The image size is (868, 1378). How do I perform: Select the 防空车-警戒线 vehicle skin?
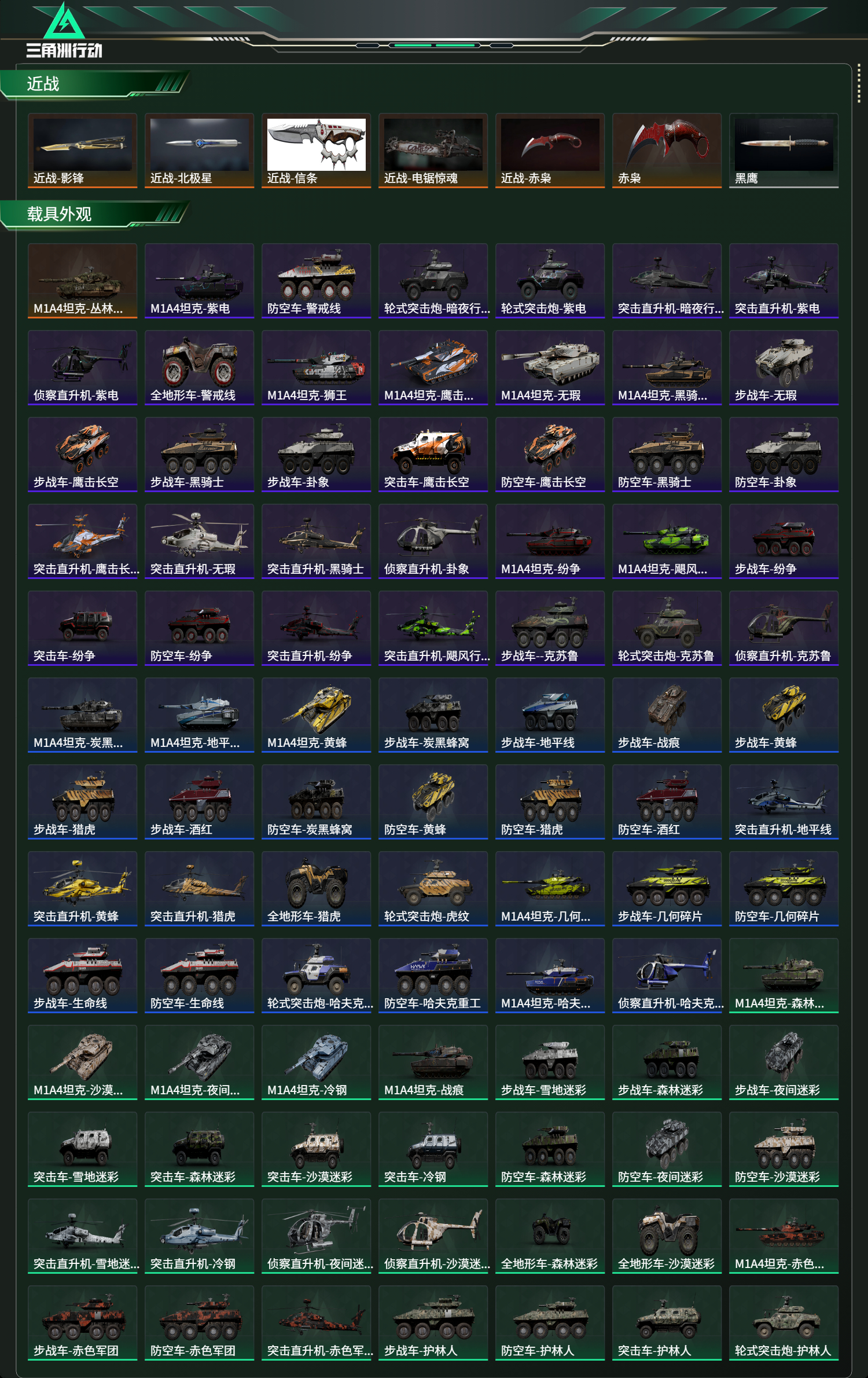(317, 281)
